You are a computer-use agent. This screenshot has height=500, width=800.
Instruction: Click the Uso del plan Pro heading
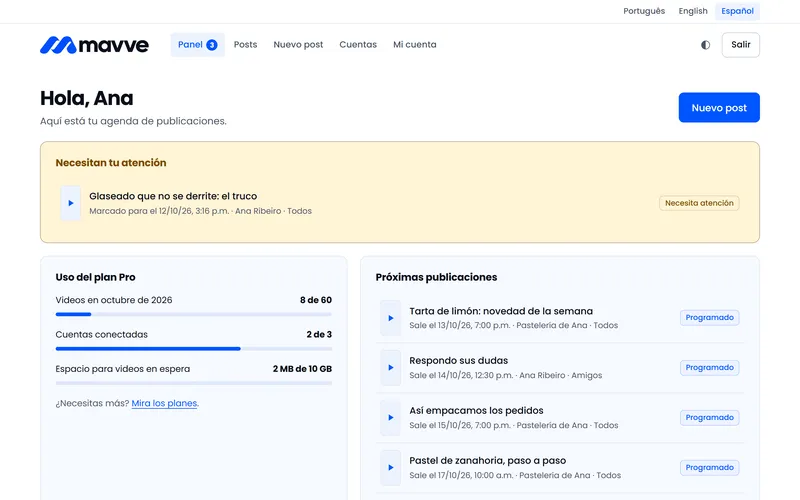click(95, 278)
